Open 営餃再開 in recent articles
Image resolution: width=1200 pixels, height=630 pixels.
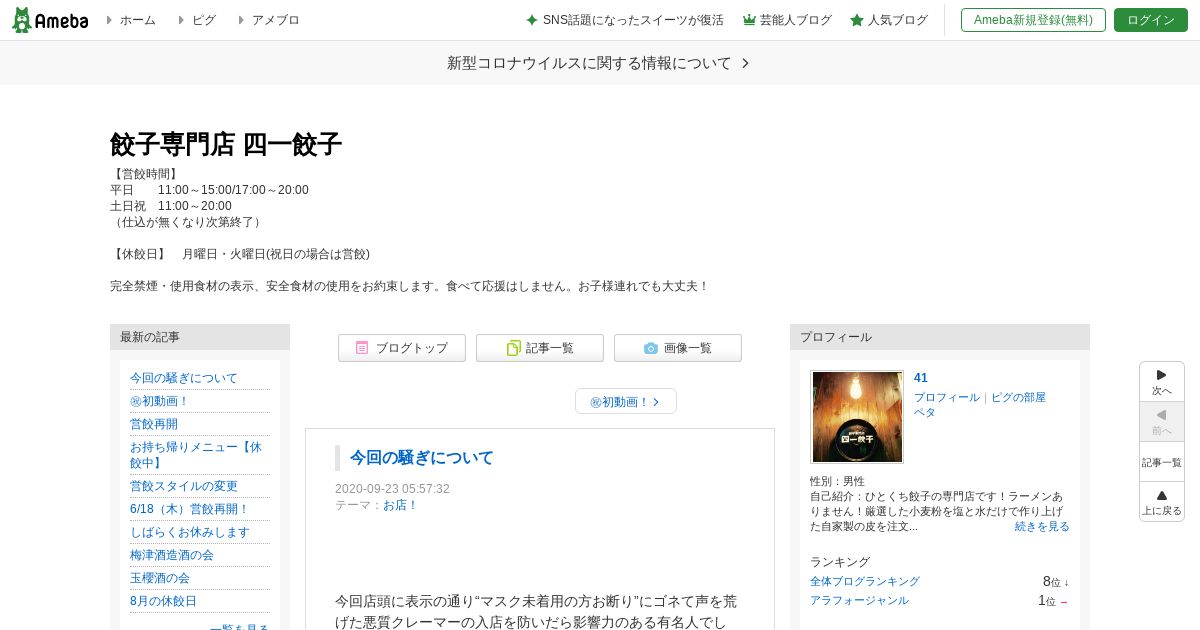click(154, 424)
